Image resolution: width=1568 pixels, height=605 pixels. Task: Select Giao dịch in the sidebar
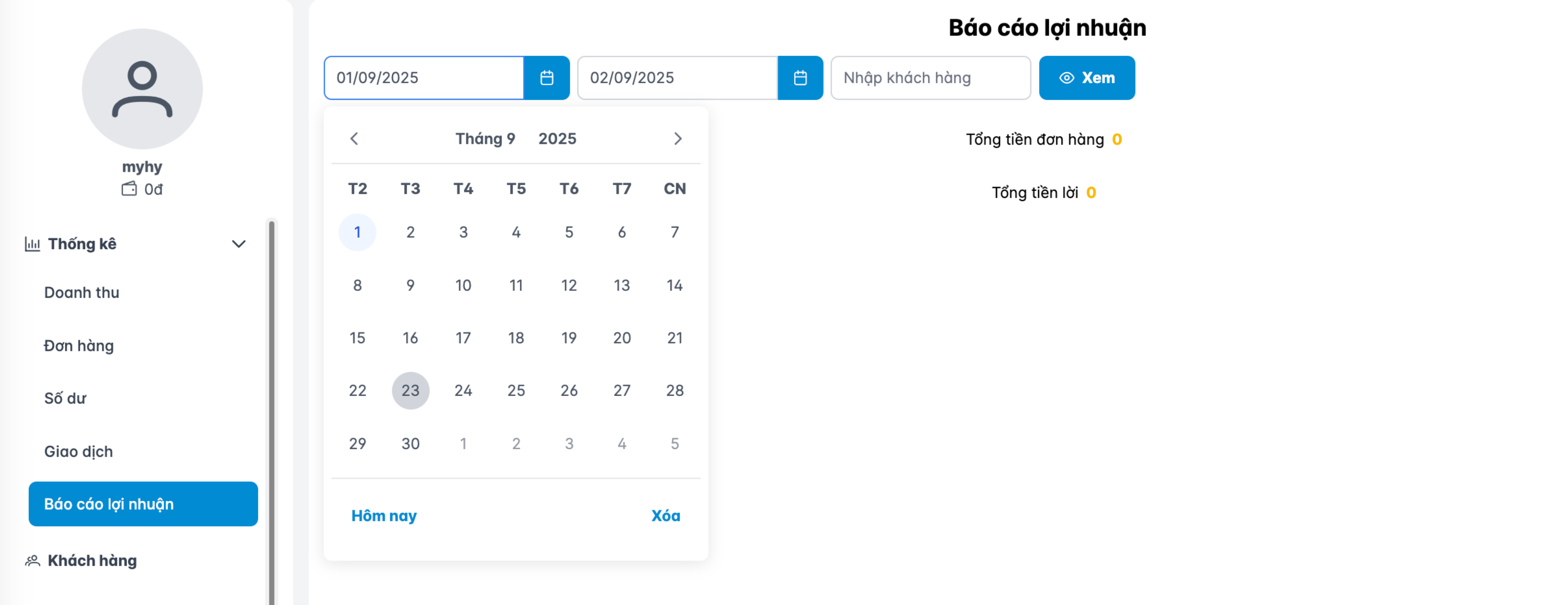coord(78,451)
